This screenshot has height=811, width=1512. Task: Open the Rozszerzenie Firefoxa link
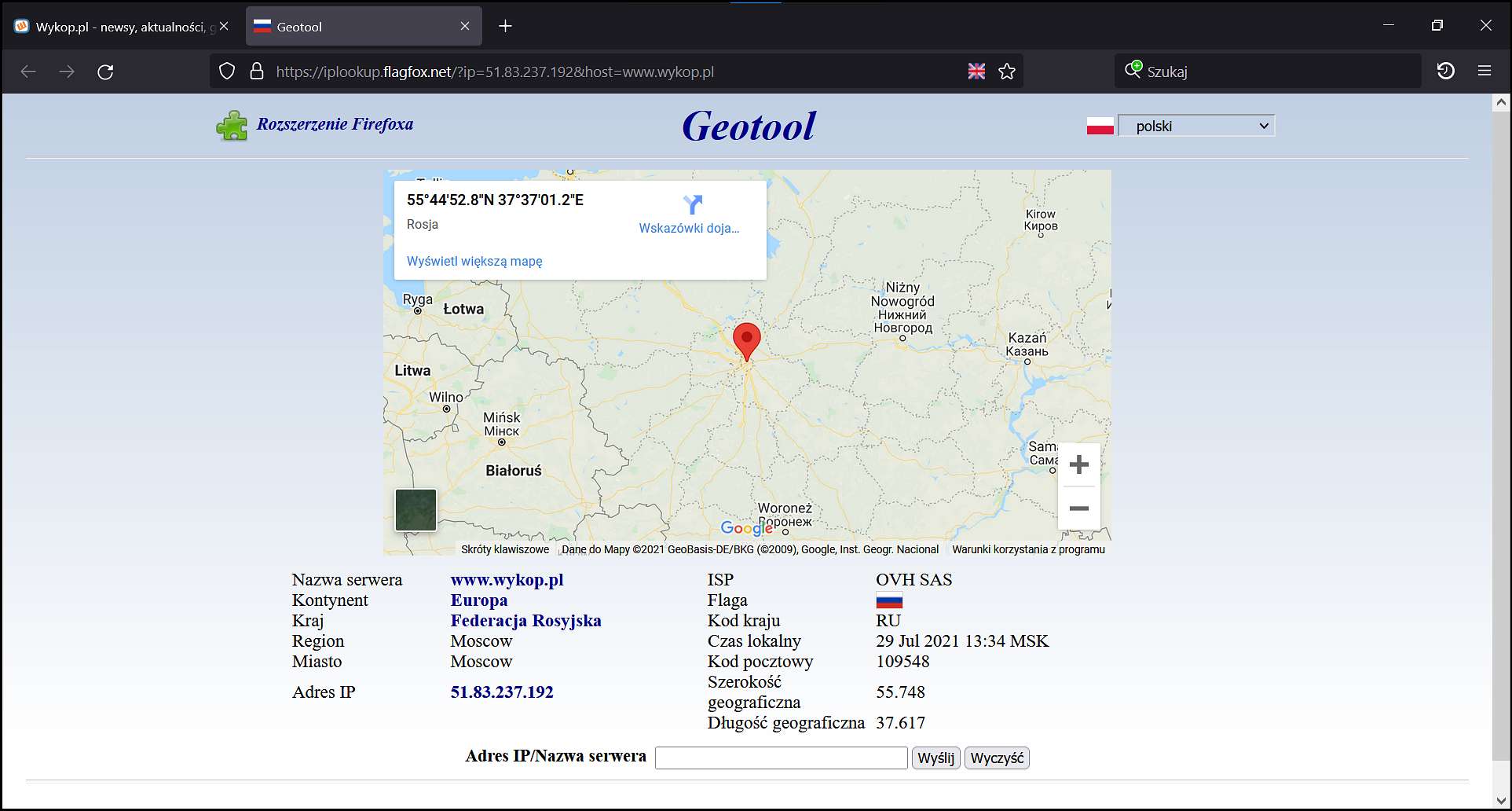(x=335, y=124)
